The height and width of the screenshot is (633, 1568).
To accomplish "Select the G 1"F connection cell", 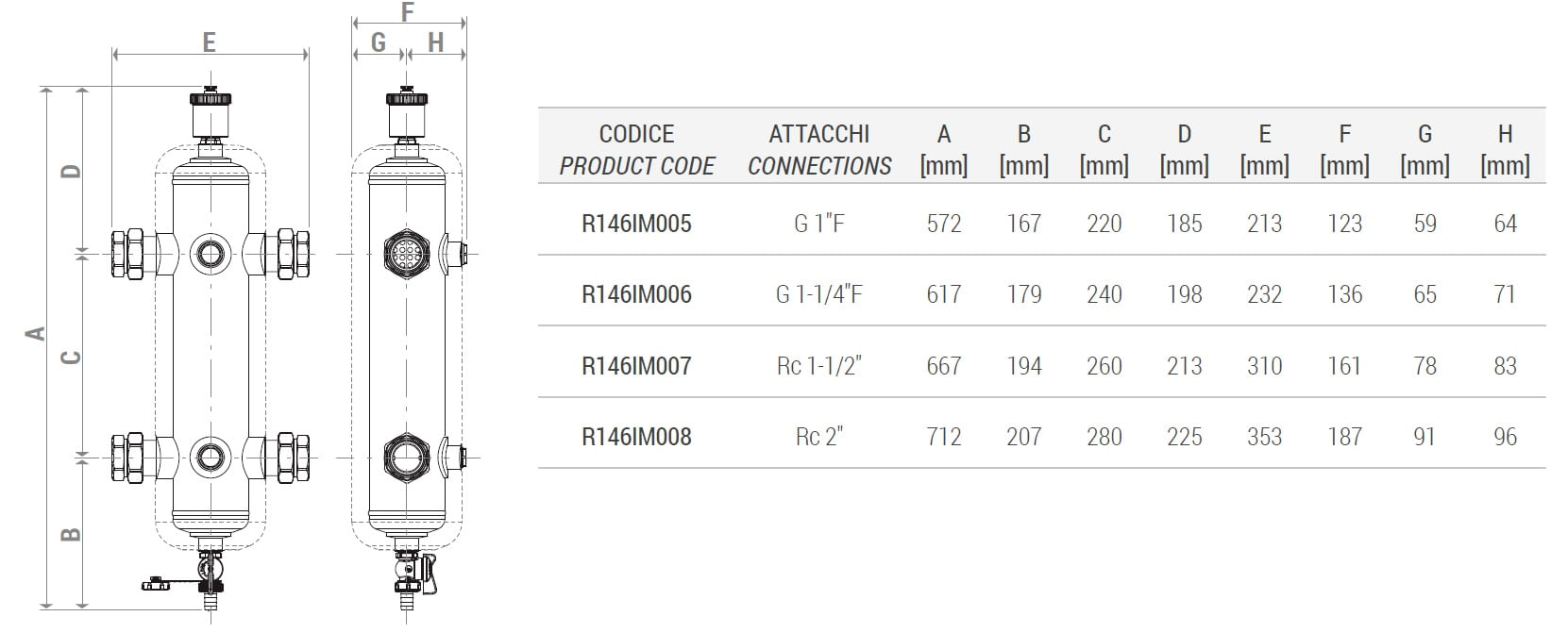I will [x=818, y=224].
